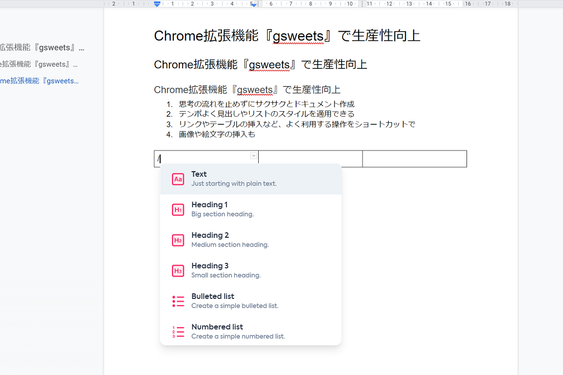Select the 'Text' menu entry
This screenshot has height=375, width=563.
click(251, 179)
